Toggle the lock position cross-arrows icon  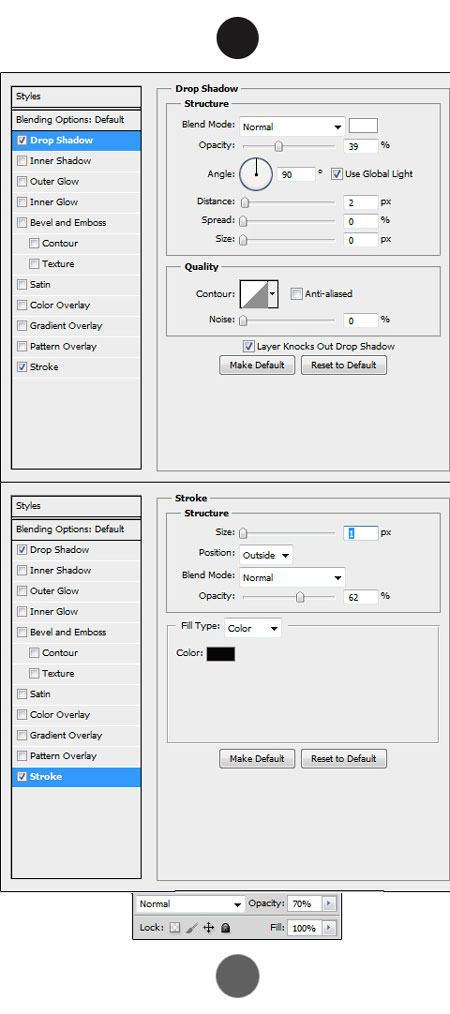(208, 927)
